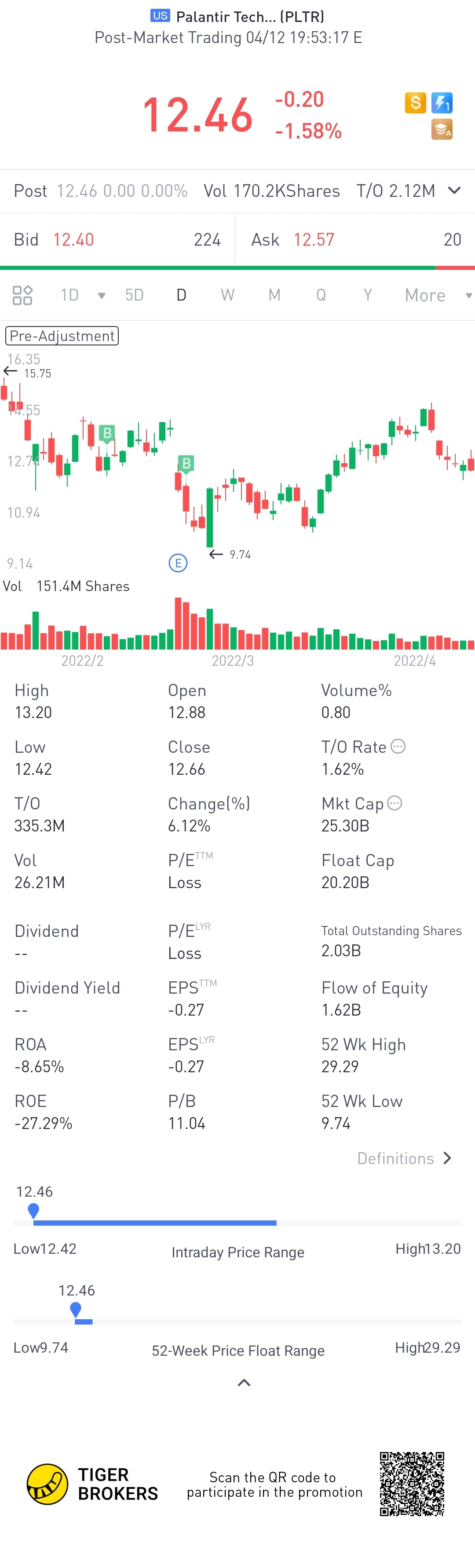Tap the orange dollar sign icon

click(415, 102)
